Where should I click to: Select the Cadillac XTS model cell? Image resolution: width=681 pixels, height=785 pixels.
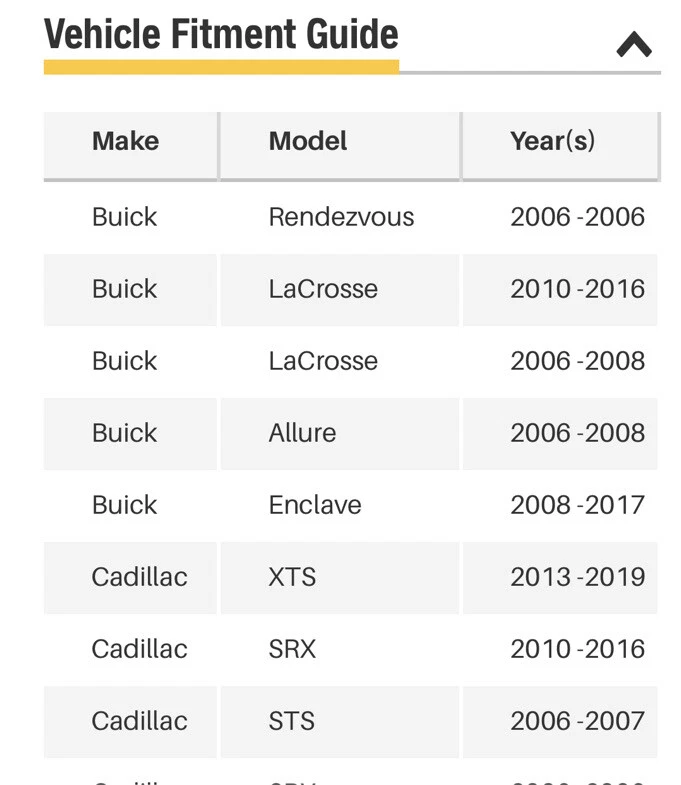click(x=292, y=577)
